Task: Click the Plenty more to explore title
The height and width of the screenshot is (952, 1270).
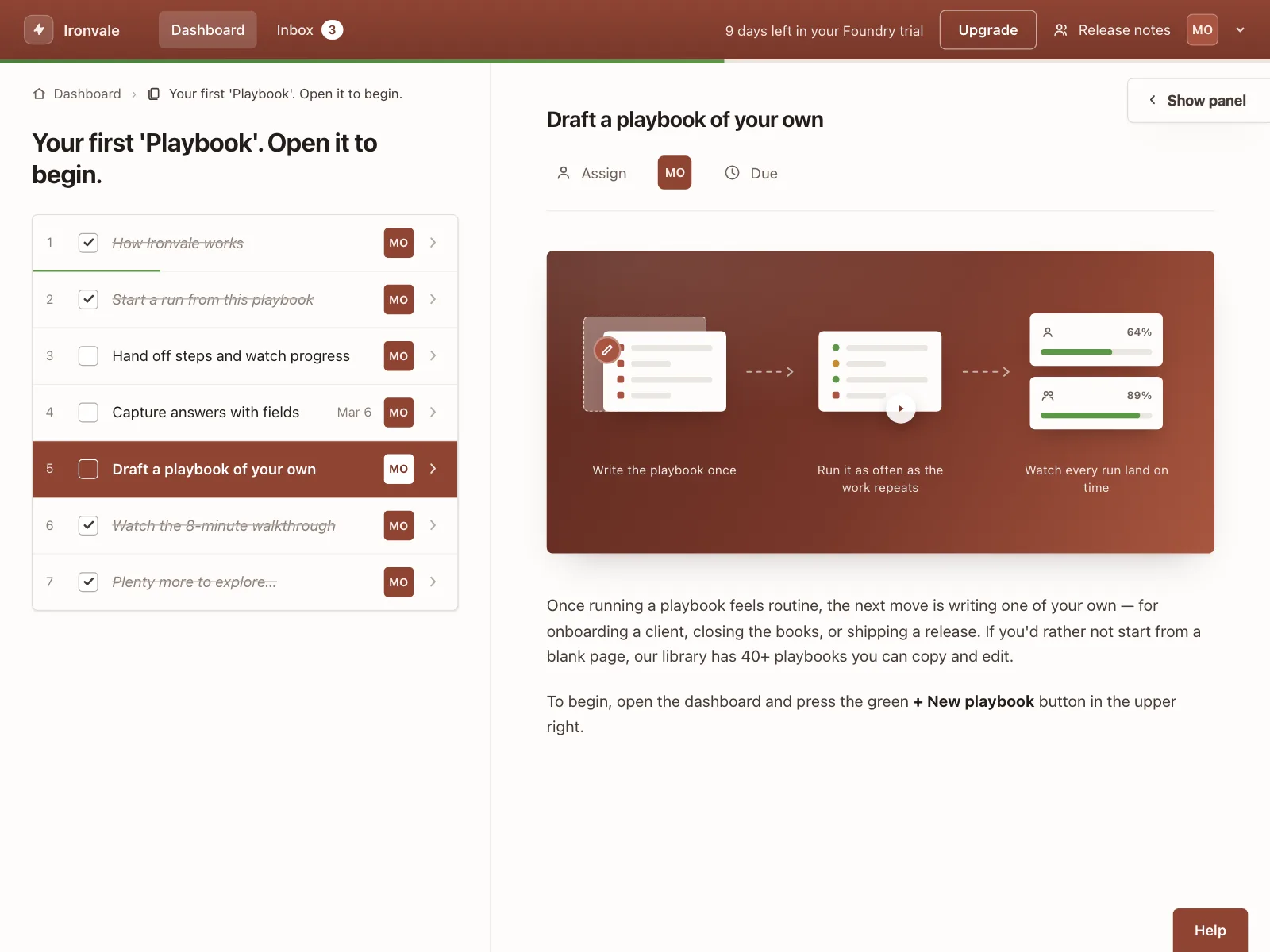Action: tap(194, 582)
